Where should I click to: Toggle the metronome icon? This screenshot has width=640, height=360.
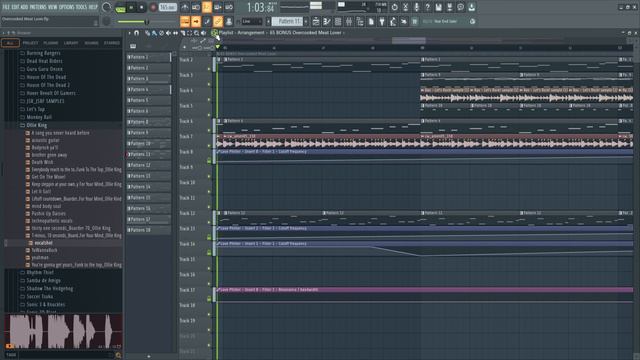(x=185, y=7)
